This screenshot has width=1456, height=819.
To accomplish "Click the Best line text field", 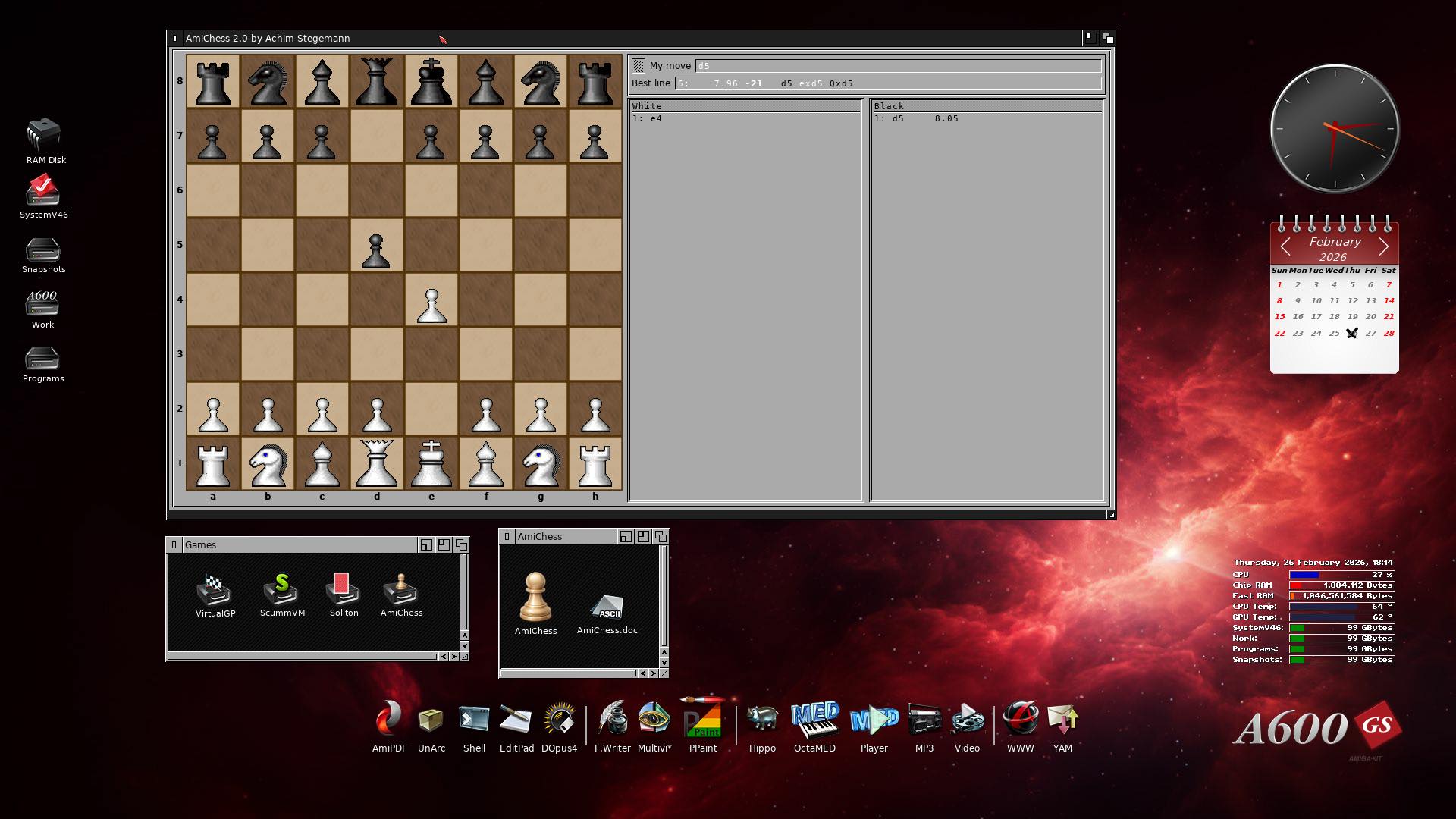I will click(x=887, y=83).
